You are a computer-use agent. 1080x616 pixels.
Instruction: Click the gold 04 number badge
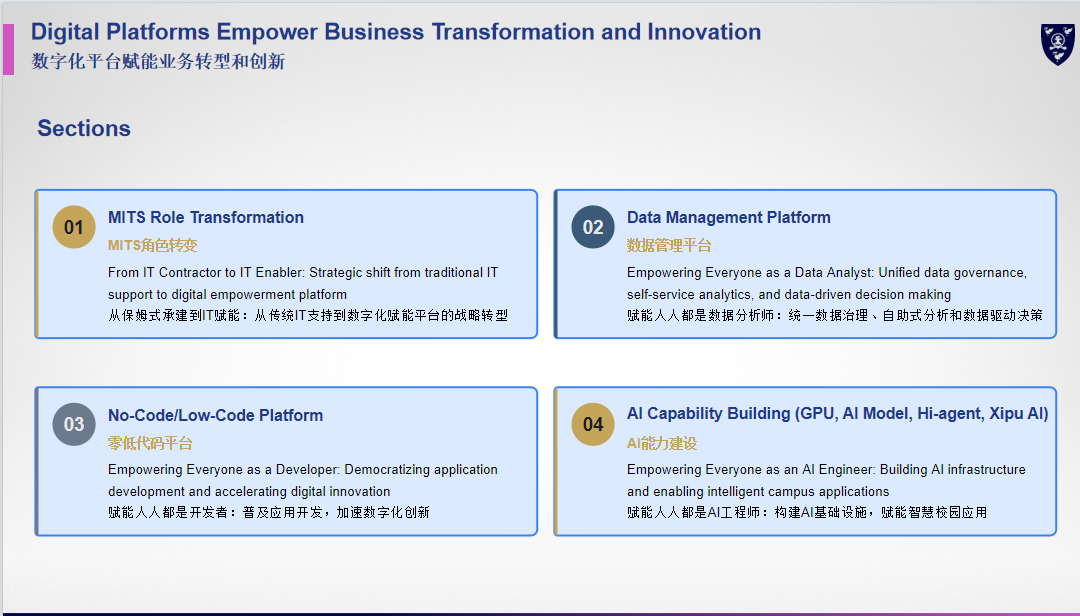592,424
